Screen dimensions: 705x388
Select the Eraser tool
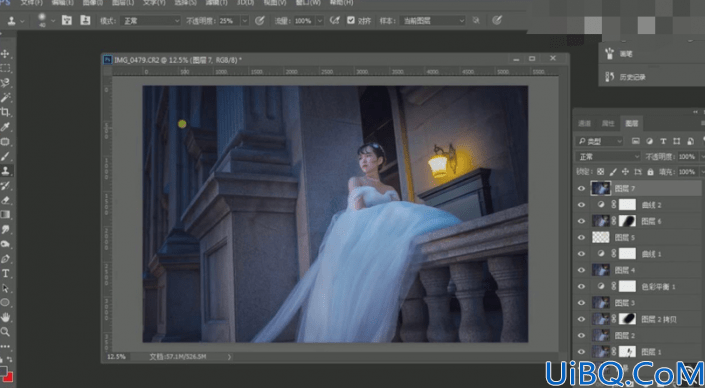[x=5, y=200]
